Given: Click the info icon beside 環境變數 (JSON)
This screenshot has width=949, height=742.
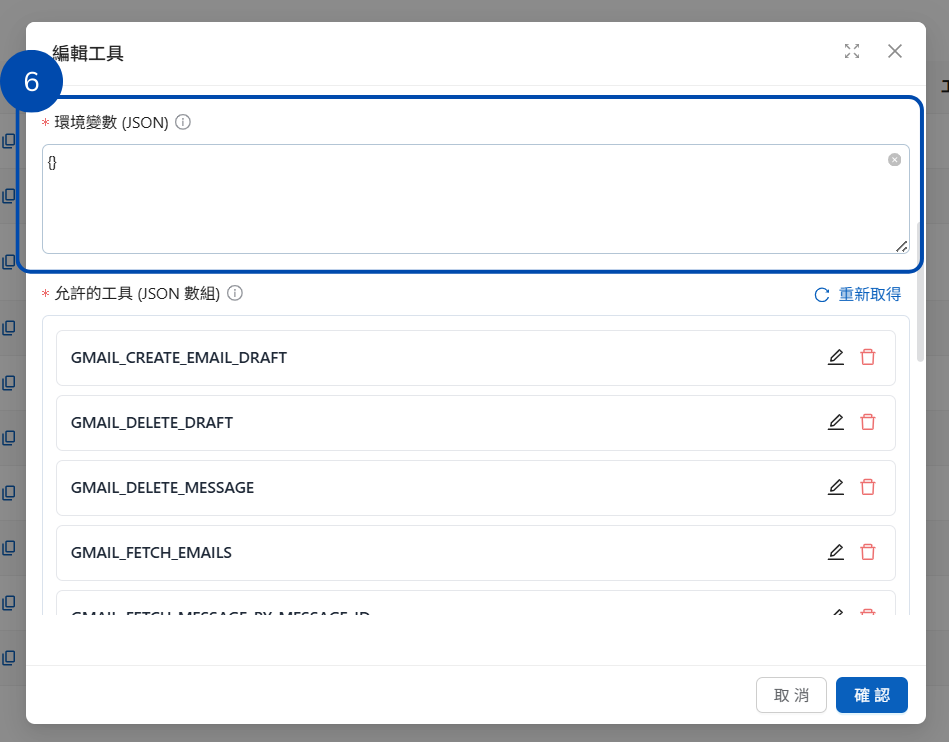Looking at the screenshot, I should pos(183,122).
